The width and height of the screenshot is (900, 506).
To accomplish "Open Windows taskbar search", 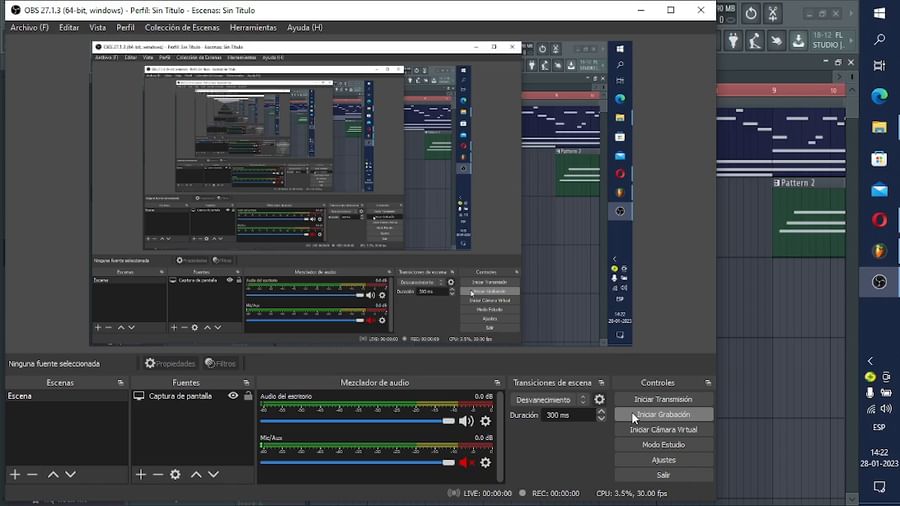I will (879, 40).
